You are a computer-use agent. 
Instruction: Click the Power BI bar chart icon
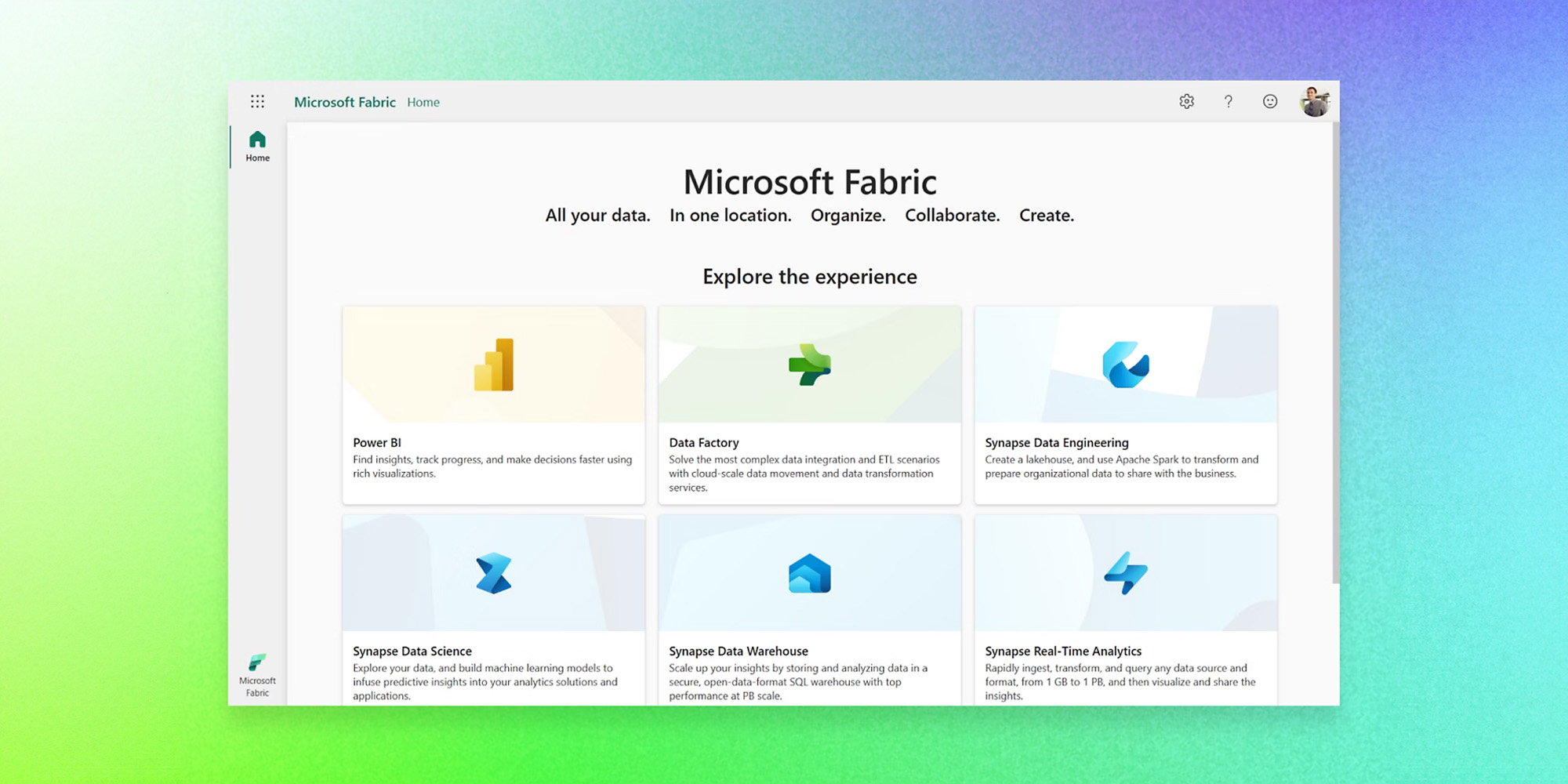(x=494, y=365)
